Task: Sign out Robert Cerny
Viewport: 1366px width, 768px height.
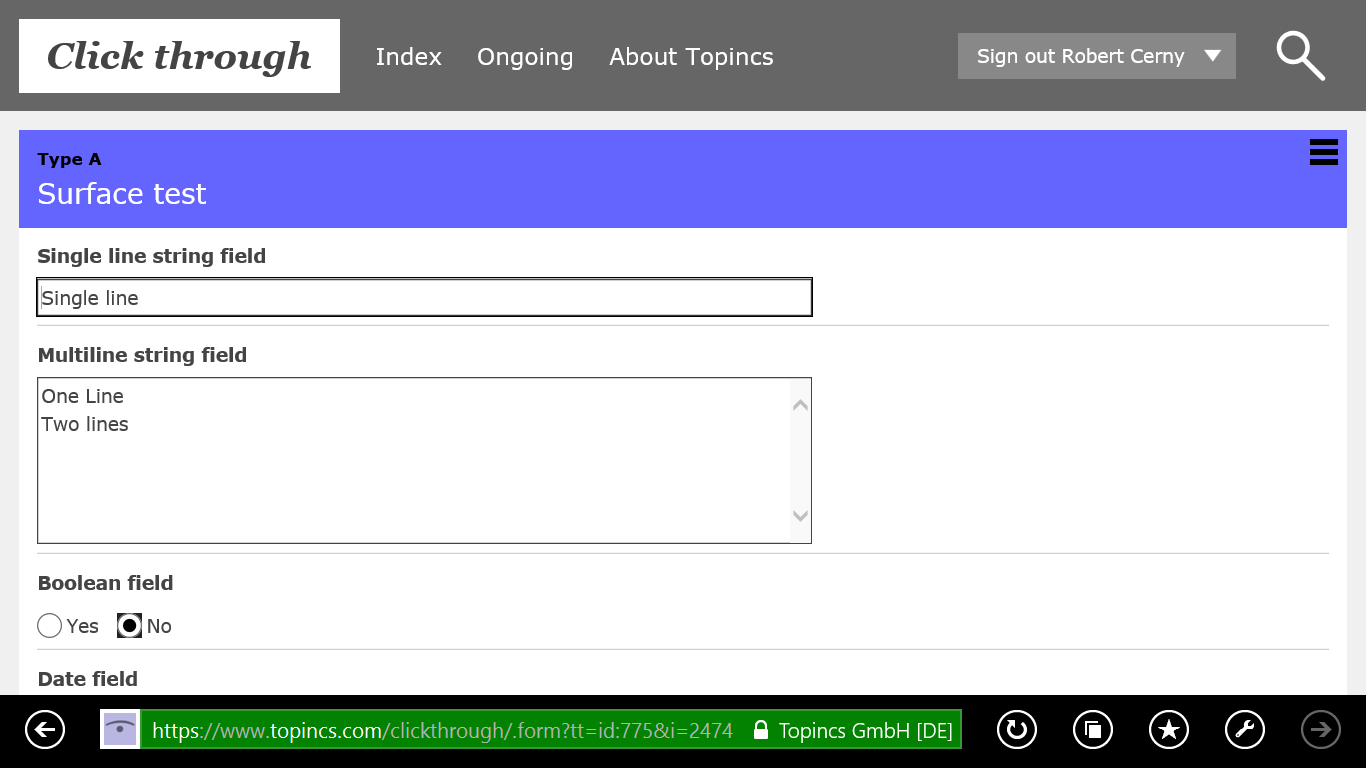Action: [x=1080, y=56]
